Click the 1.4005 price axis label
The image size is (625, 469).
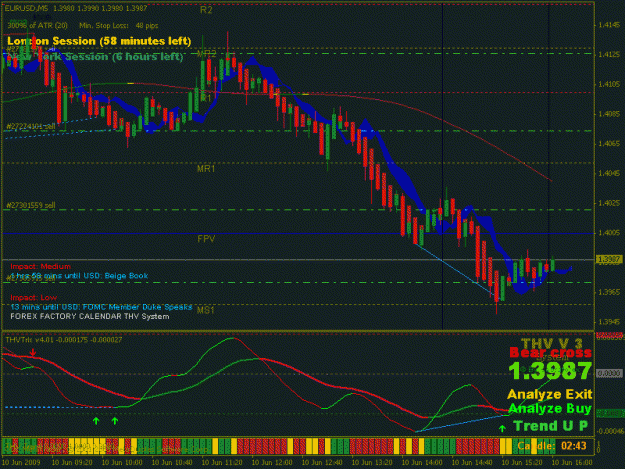point(609,233)
